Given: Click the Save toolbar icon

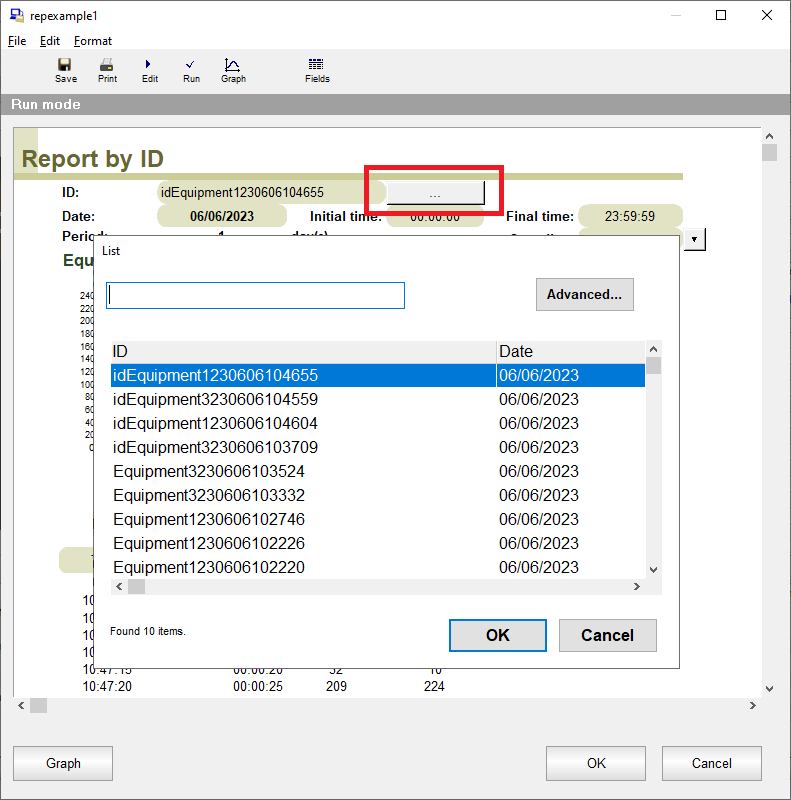Looking at the screenshot, I should coord(65,70).
